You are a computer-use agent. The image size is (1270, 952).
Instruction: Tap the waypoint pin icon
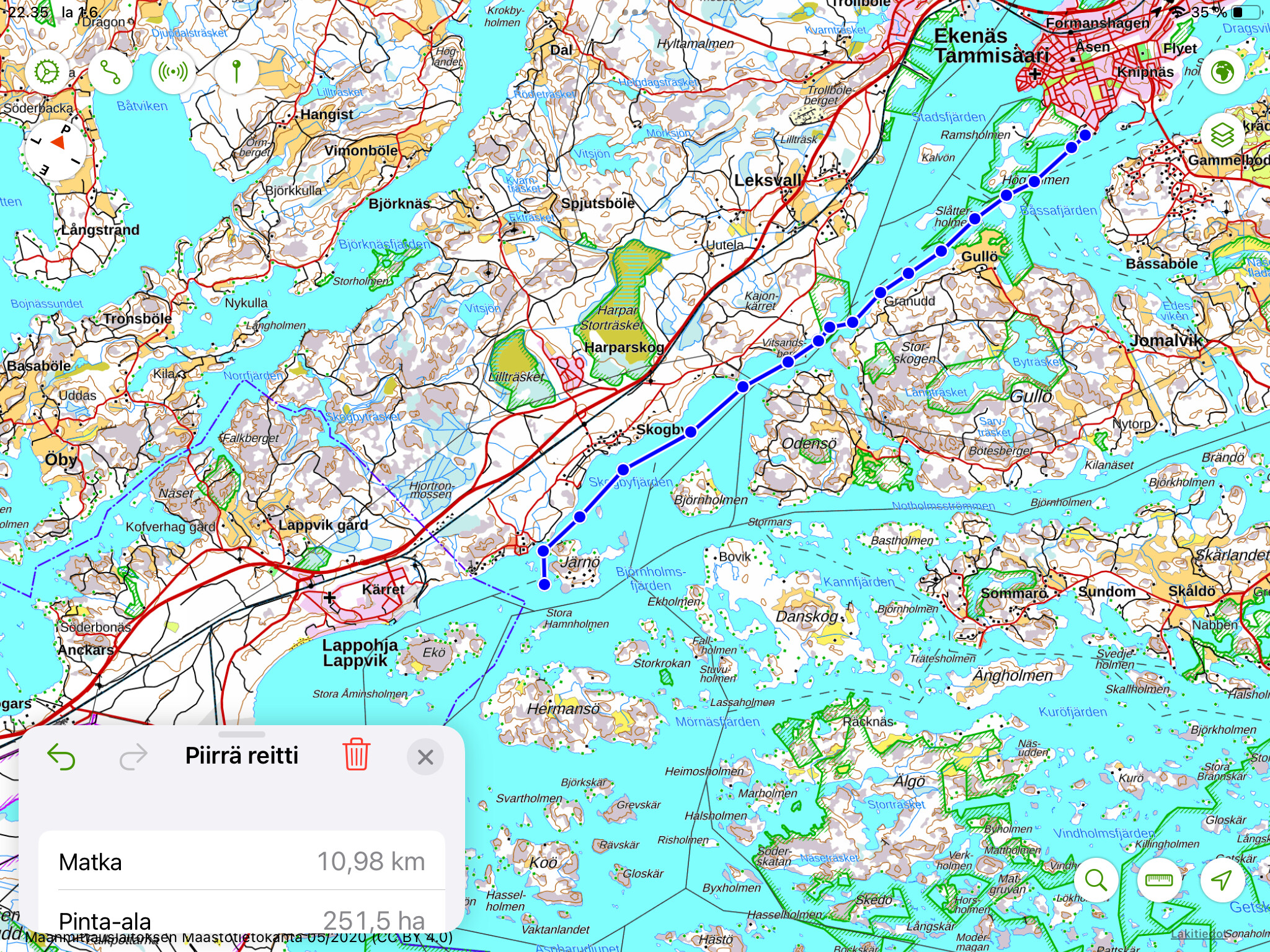click(x=236, y=73)
